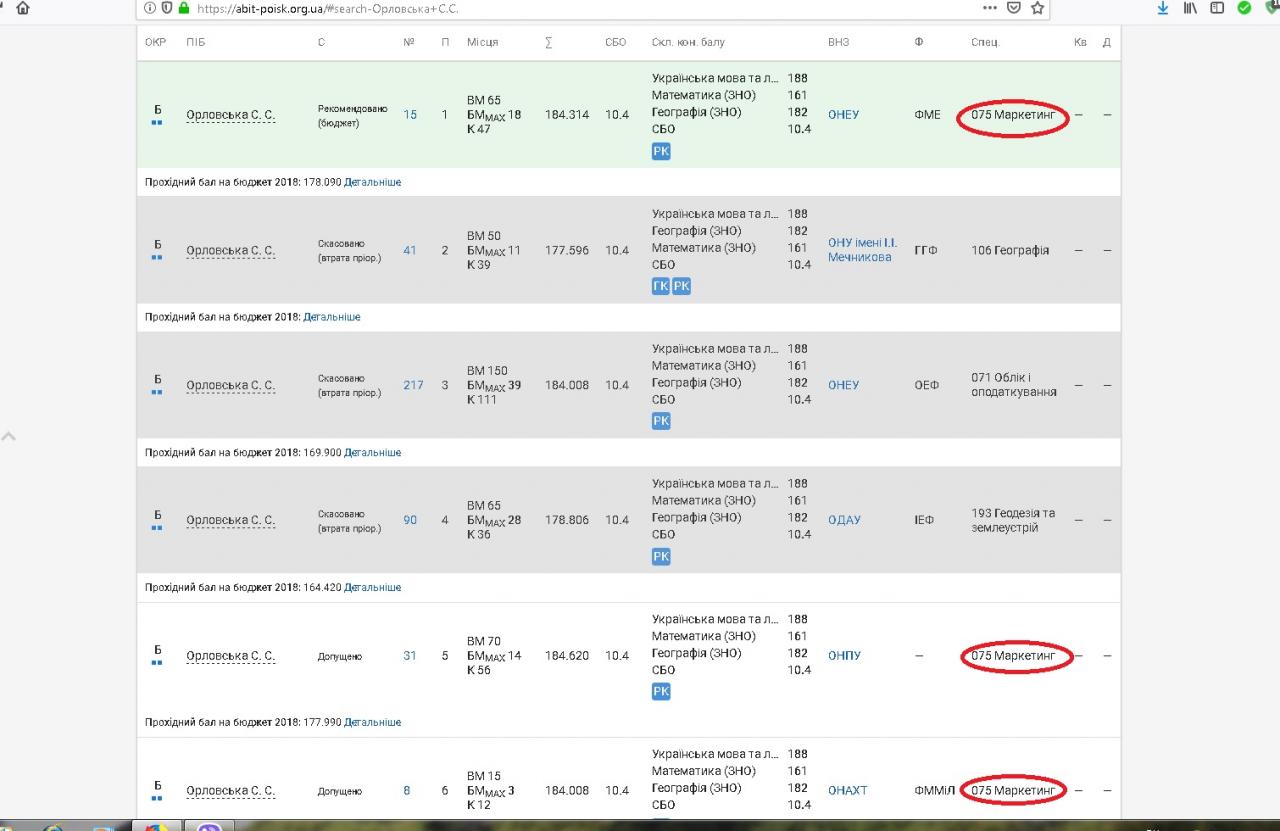Image resolution: width=1280 pixels, height=831 pixels.
Task: Click the green padlock security icon
Action: pyautogui.click(x=183, y=8)
